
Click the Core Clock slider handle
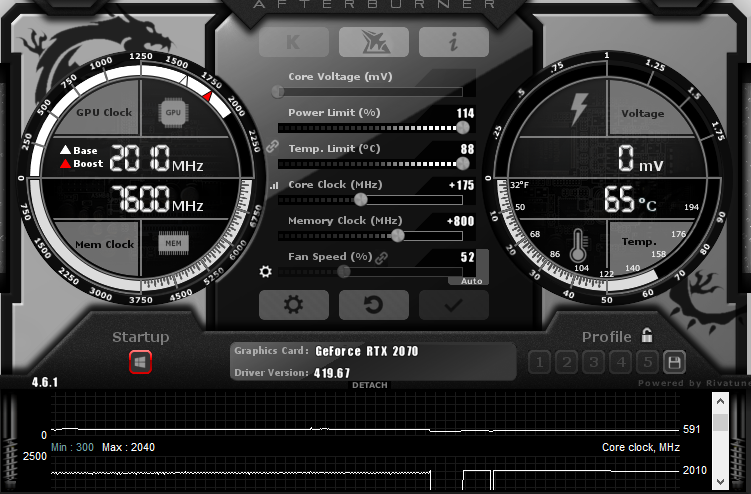click(361, 200)
